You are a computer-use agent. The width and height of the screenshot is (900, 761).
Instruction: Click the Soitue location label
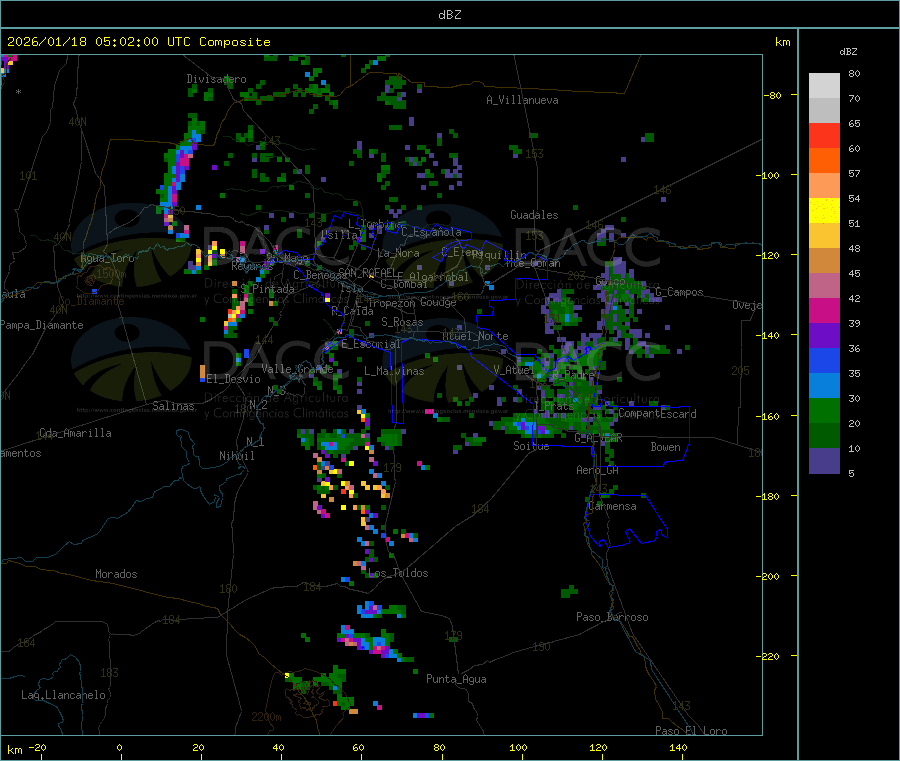(x=531, y=446)
